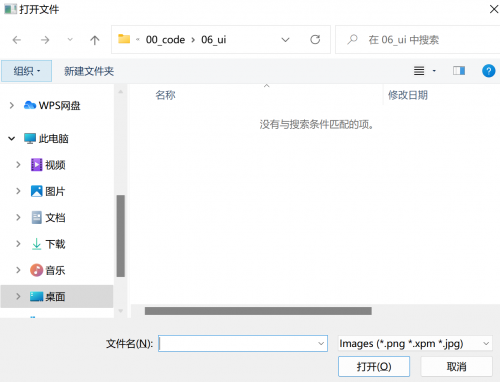Open more view options arrow
This screenshot has height=382, width=500.
tap(434, 71)
